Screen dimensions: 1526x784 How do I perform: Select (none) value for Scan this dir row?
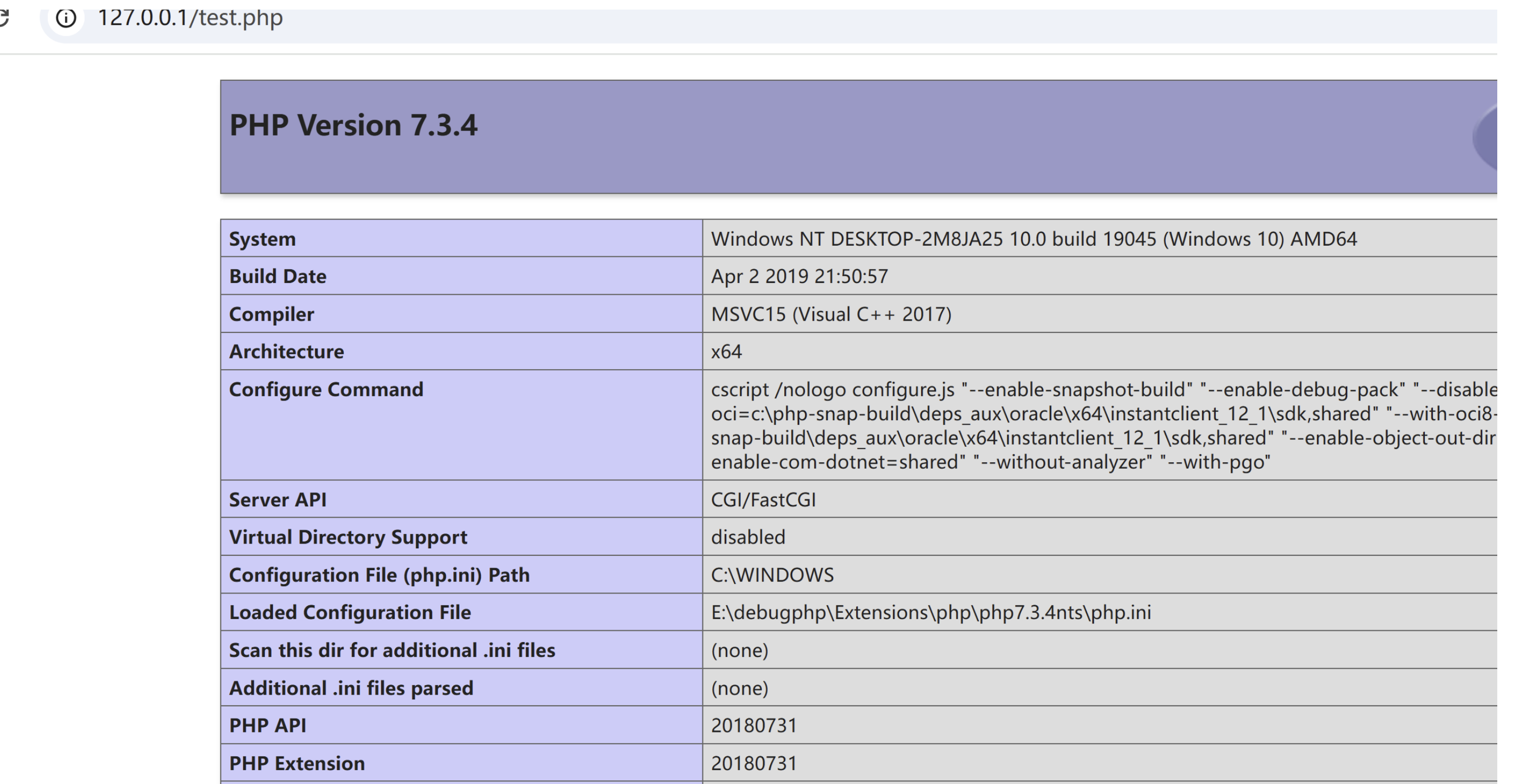click(740, 650)
